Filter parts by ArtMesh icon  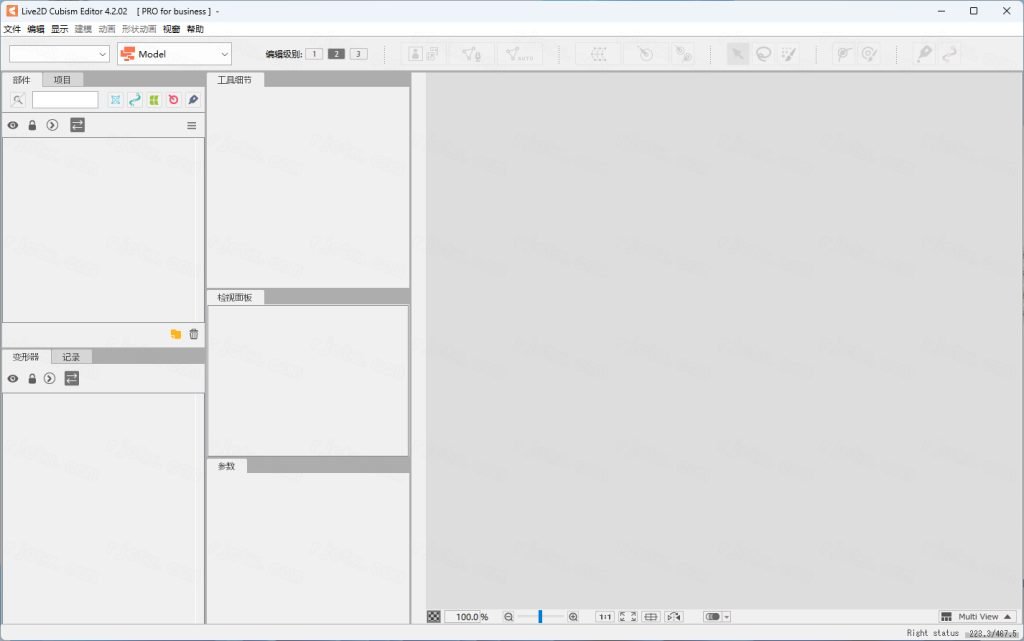116,100
